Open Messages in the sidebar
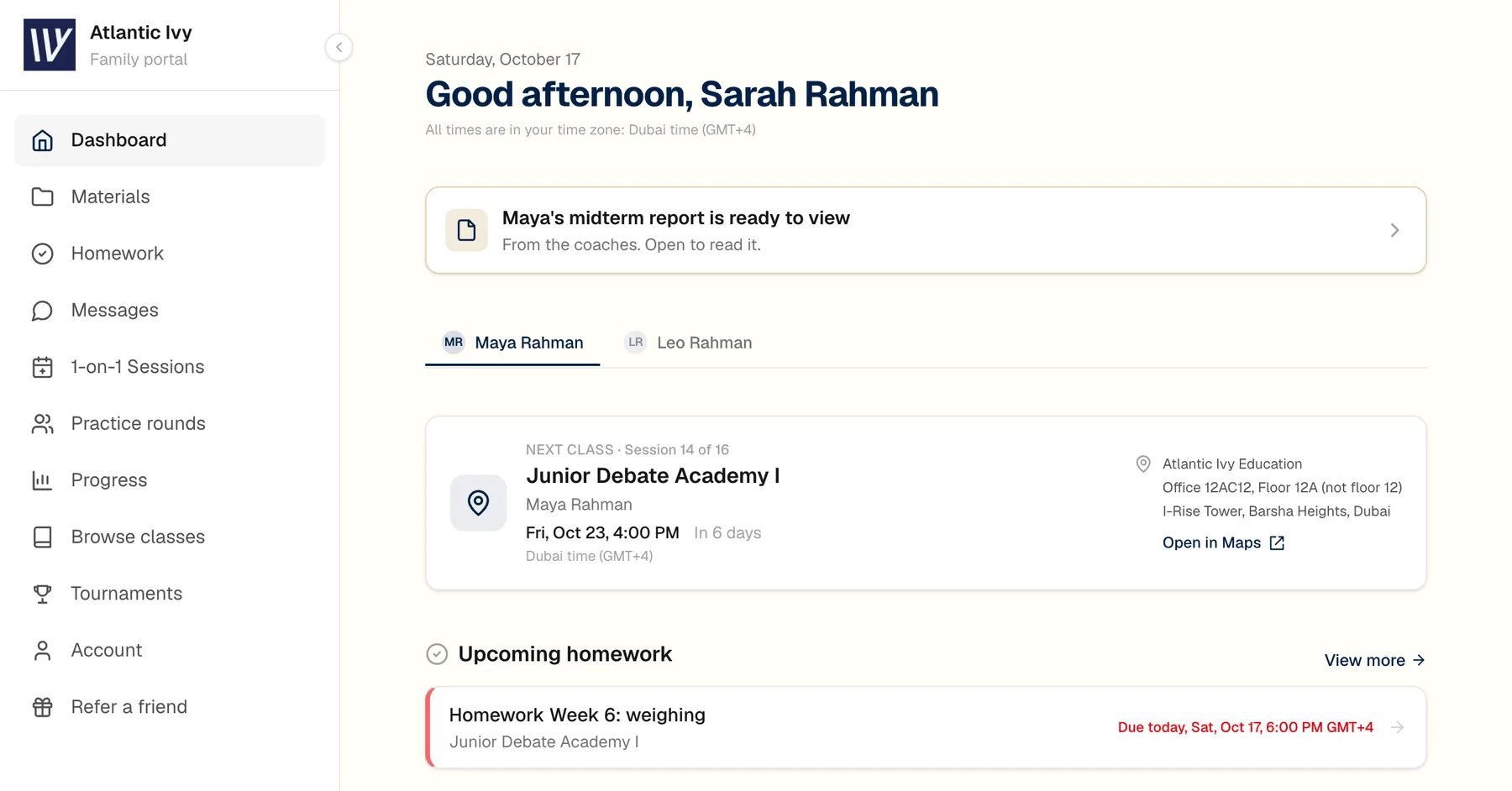 (x=114, y=310)
